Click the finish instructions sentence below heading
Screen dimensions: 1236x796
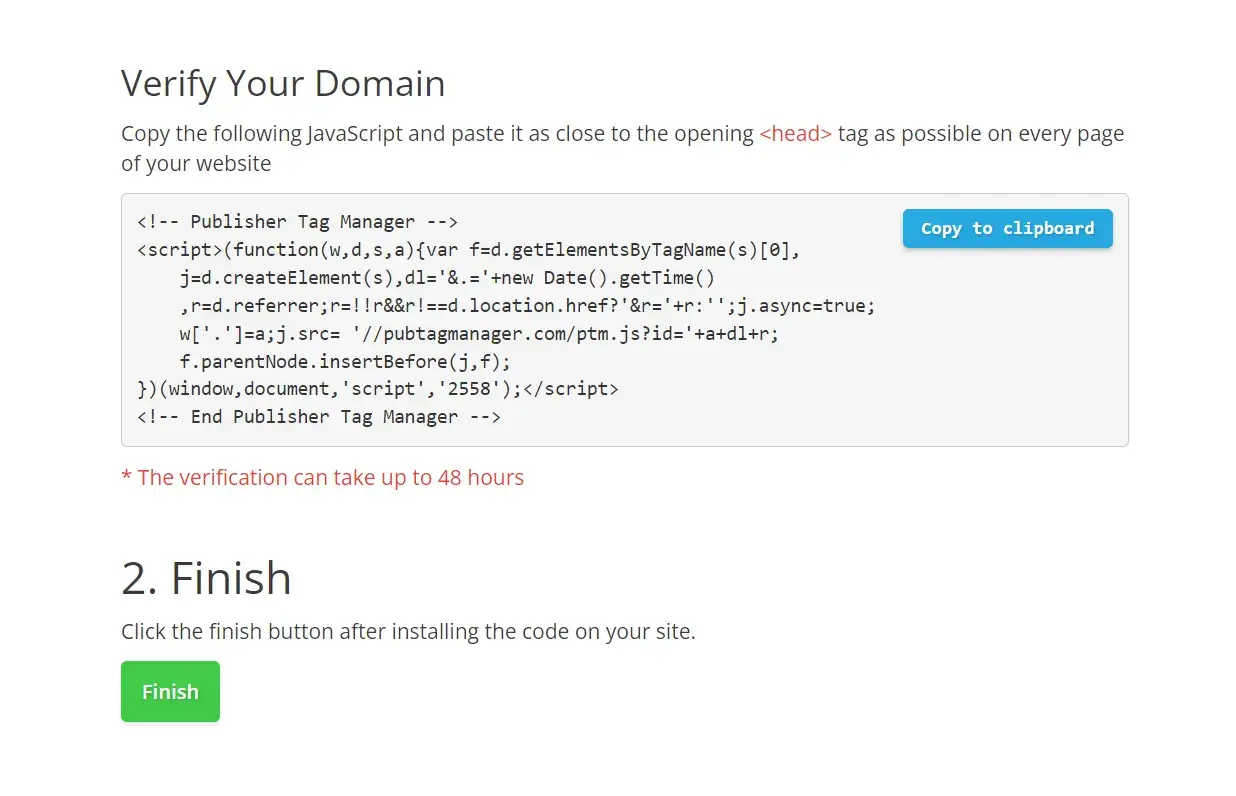click(x=408, y=632)
